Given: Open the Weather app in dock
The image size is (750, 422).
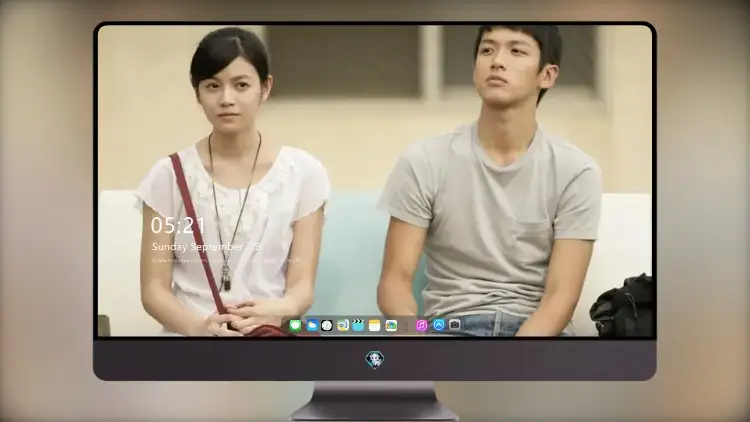Looking at the screenshot, I should click(312, 325).
